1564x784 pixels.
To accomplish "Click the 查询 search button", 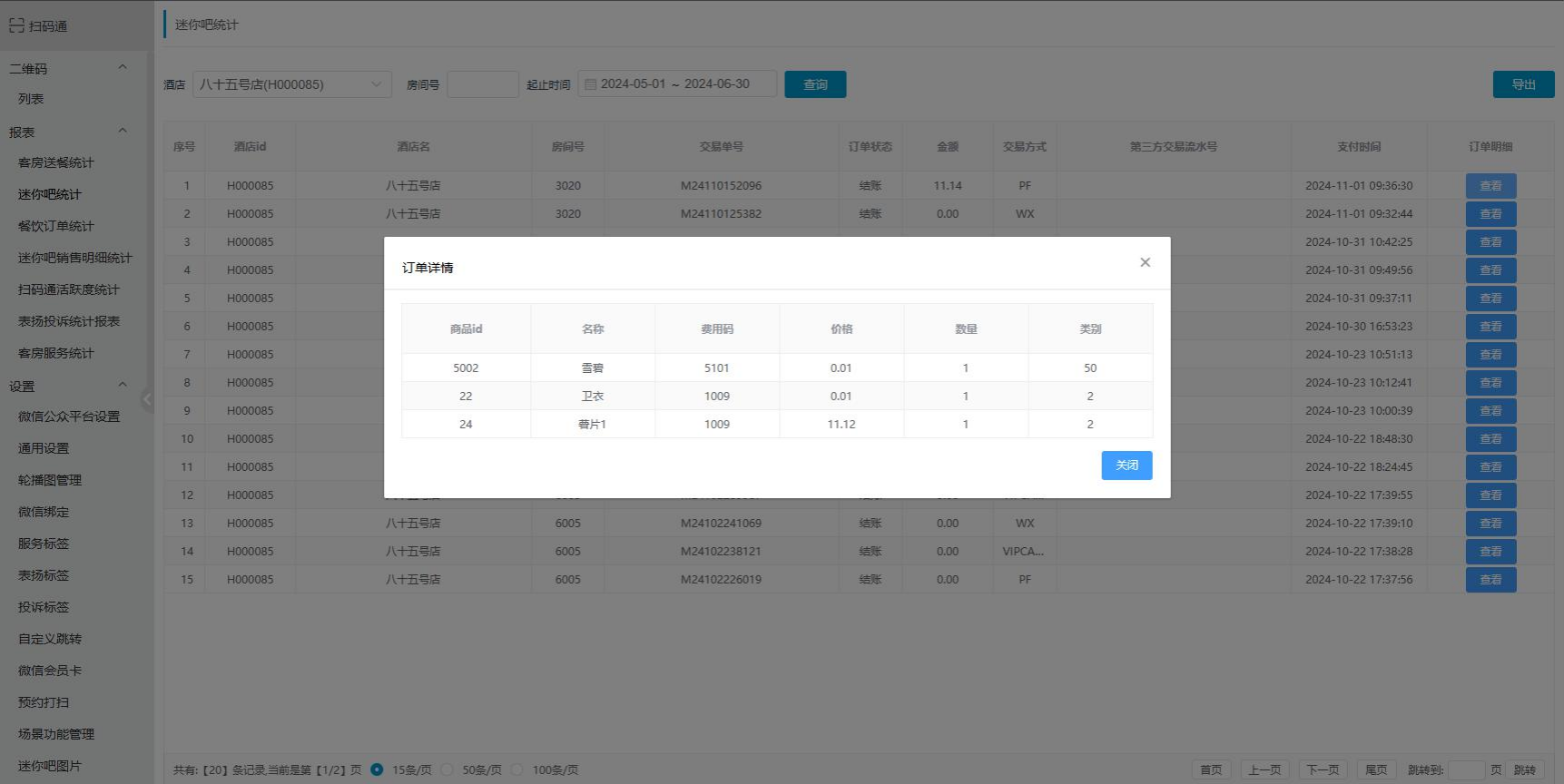I will click(x=815, y=84).
